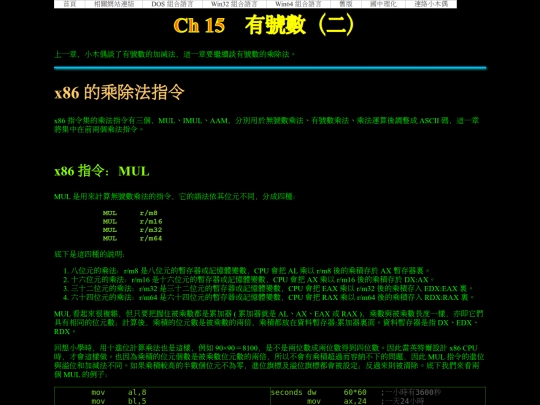Click the code line mov al,8
This screenshot has height=405, width=540.
pos(119,392)
